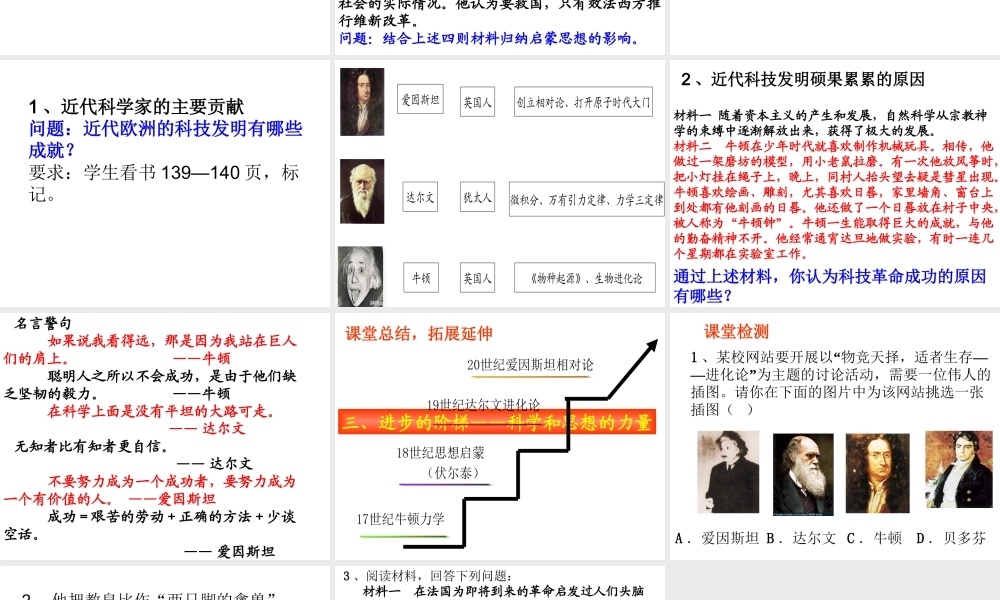Select the 达尔文 name box
This screenshot has width=1000, height=600.
click(x=420, y=197)
